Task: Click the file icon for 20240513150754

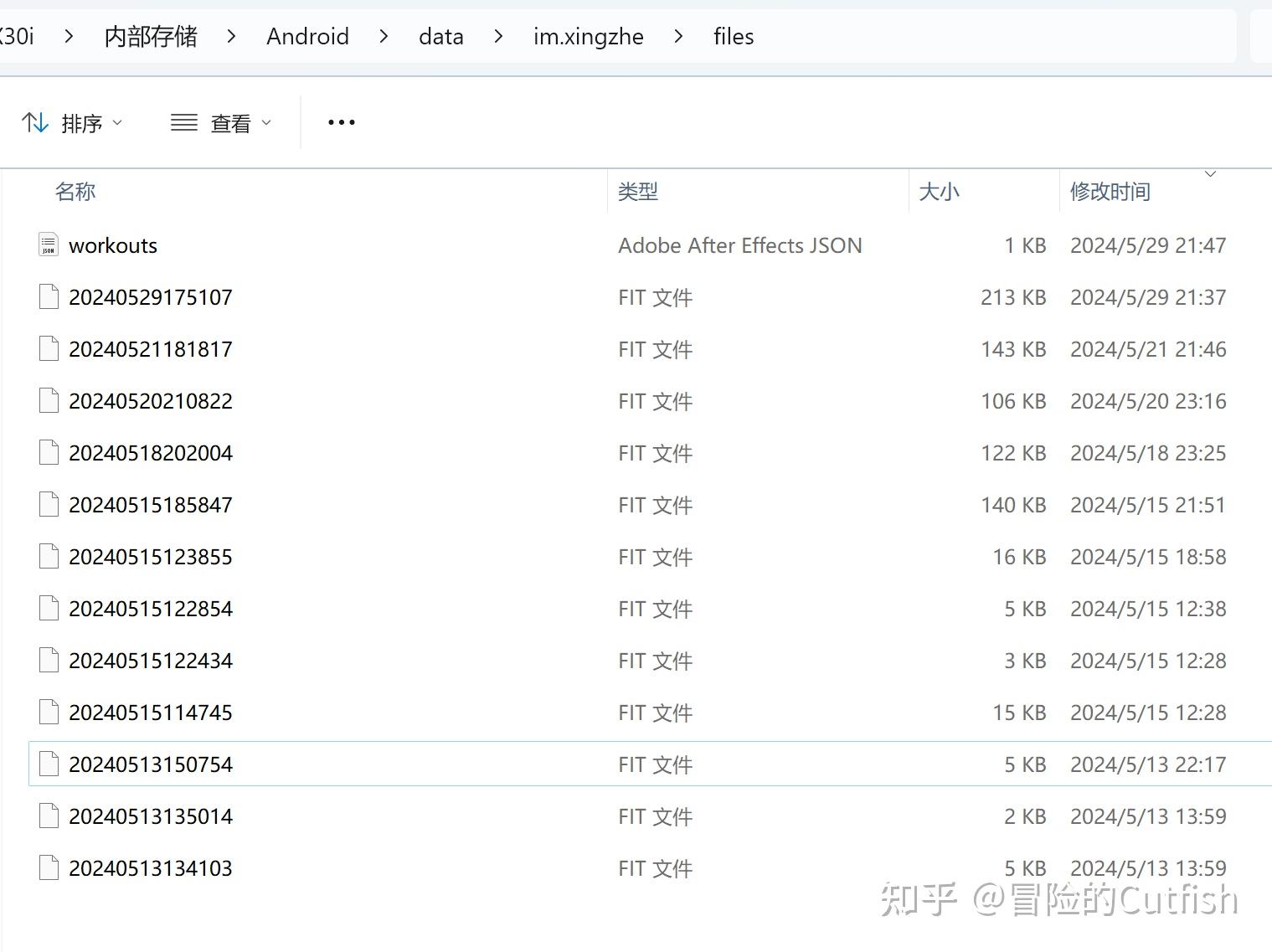Action: click(49, 764)
